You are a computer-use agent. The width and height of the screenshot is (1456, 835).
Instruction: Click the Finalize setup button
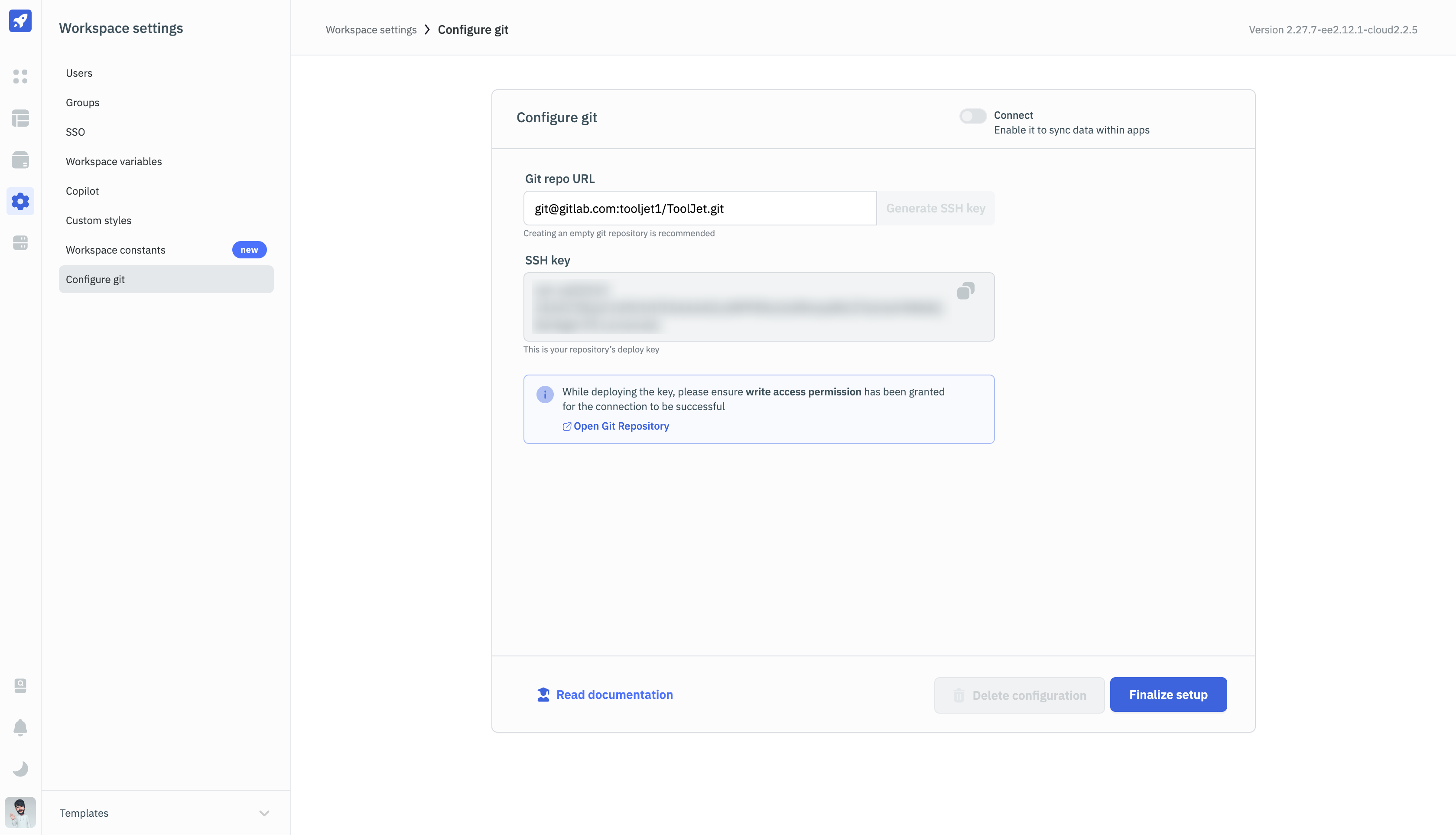coord(1168,695)
